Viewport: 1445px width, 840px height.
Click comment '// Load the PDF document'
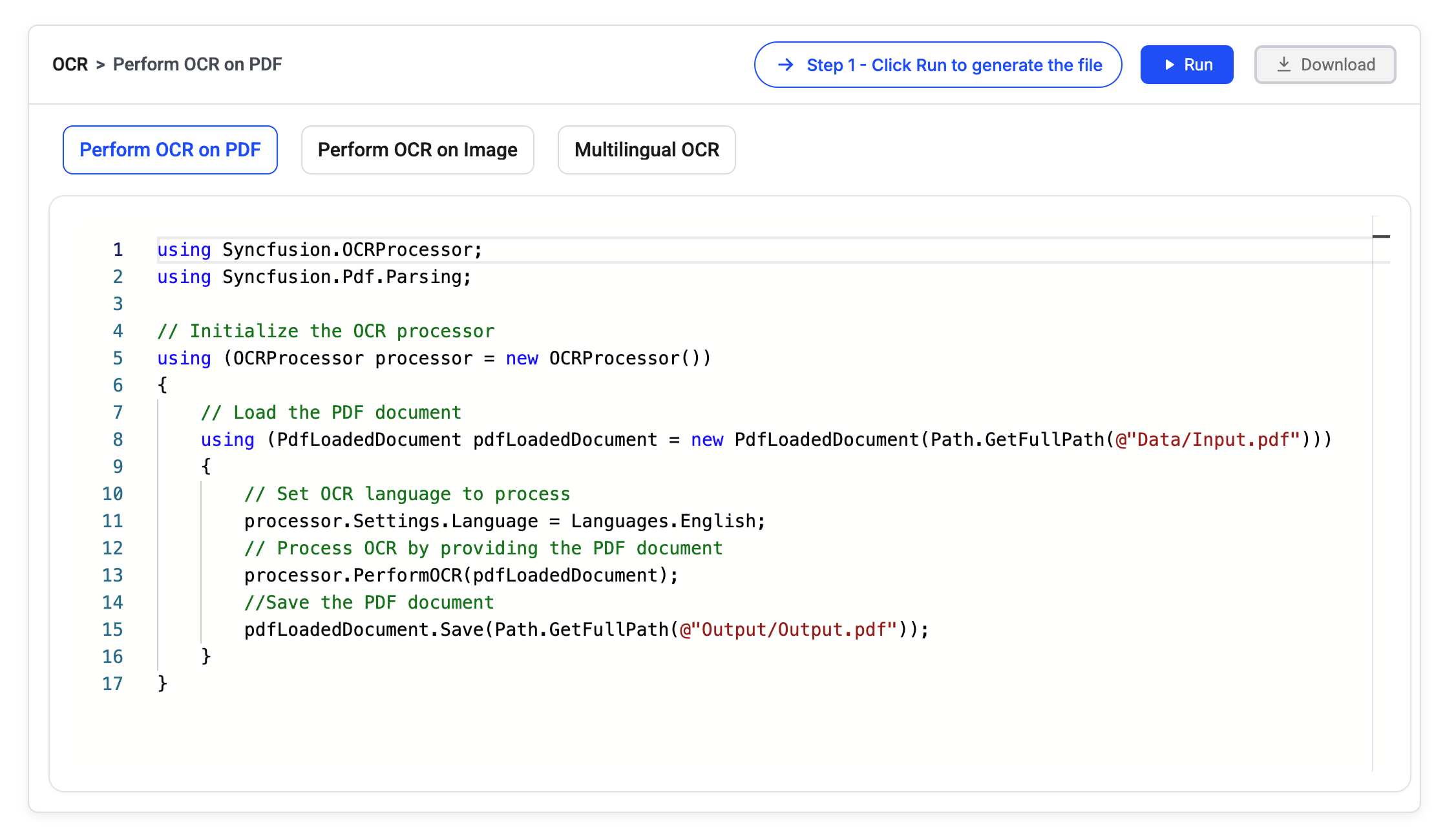(x=331, y=412)
